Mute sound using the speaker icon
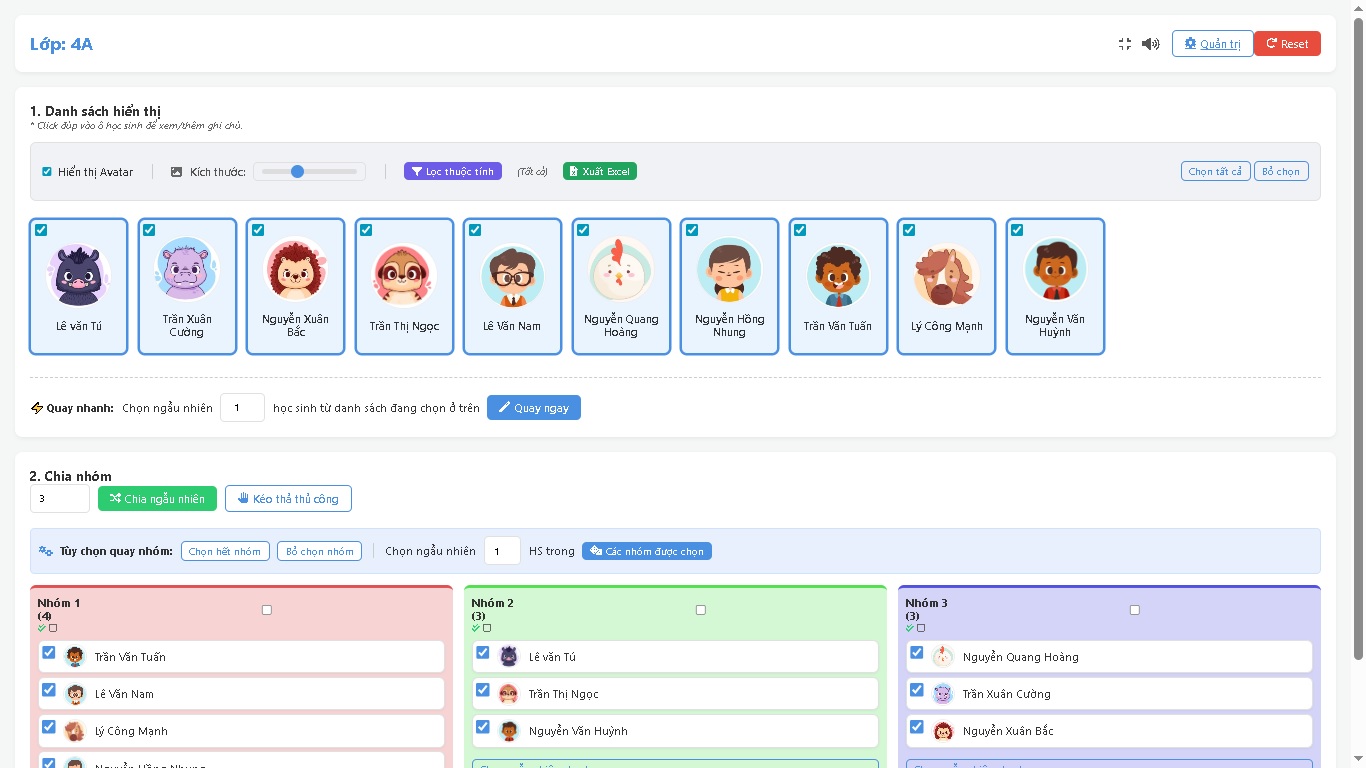1366x768 pixels. (1151, 44)
